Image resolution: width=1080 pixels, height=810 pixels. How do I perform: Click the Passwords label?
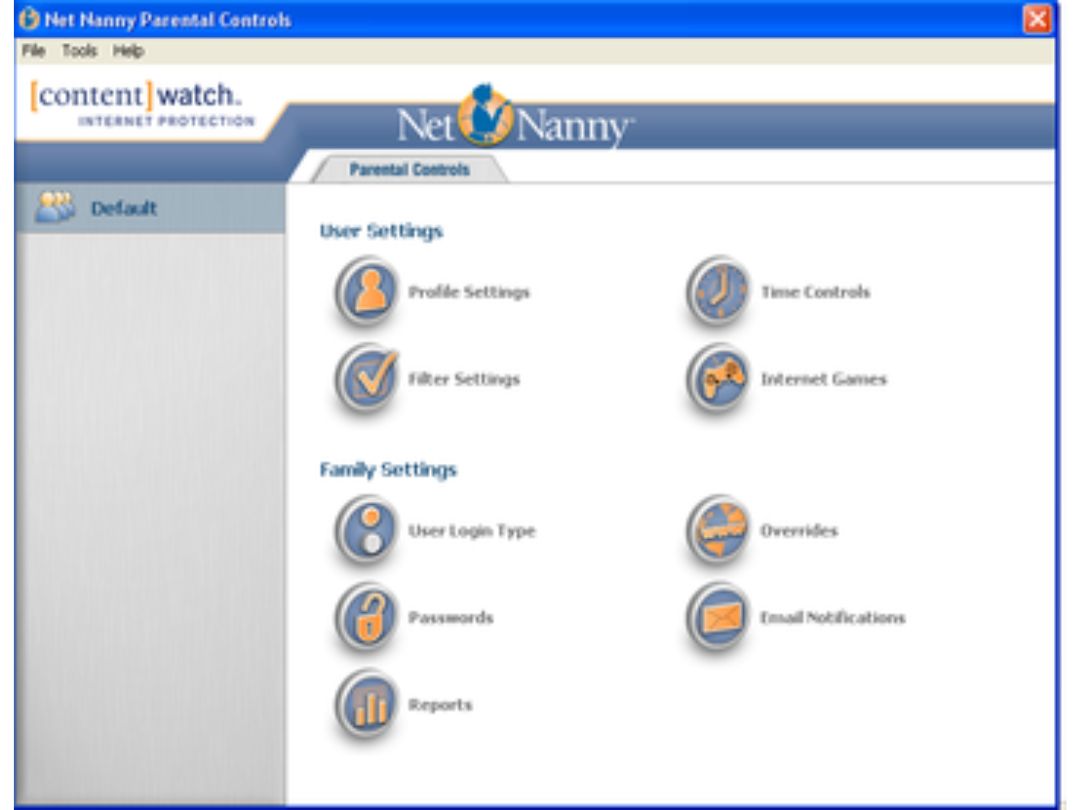click(450, 618)
